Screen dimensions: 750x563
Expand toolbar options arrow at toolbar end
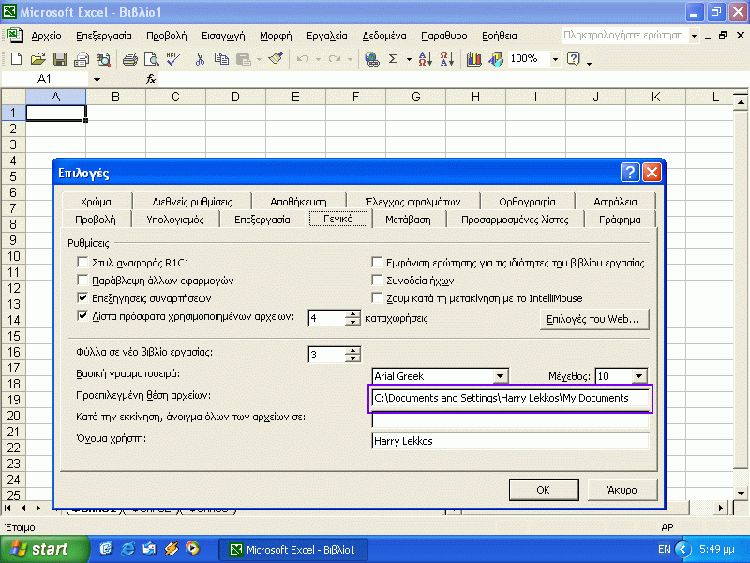coord(589,62)
